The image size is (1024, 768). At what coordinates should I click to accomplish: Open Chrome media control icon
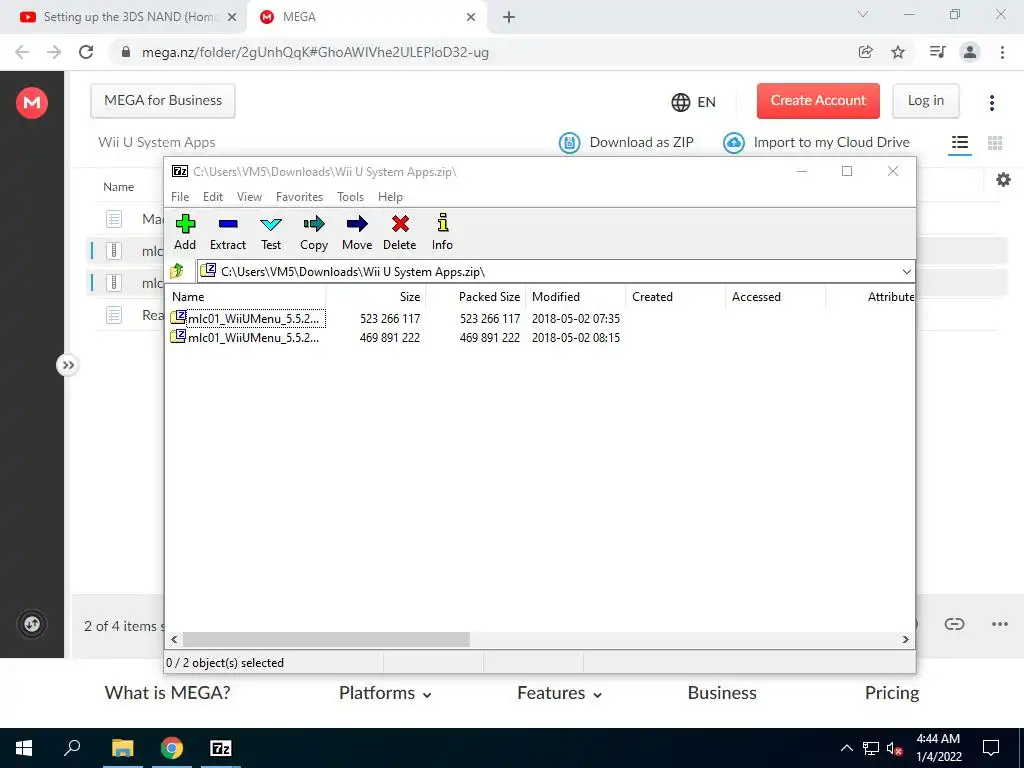coord(937,52)
